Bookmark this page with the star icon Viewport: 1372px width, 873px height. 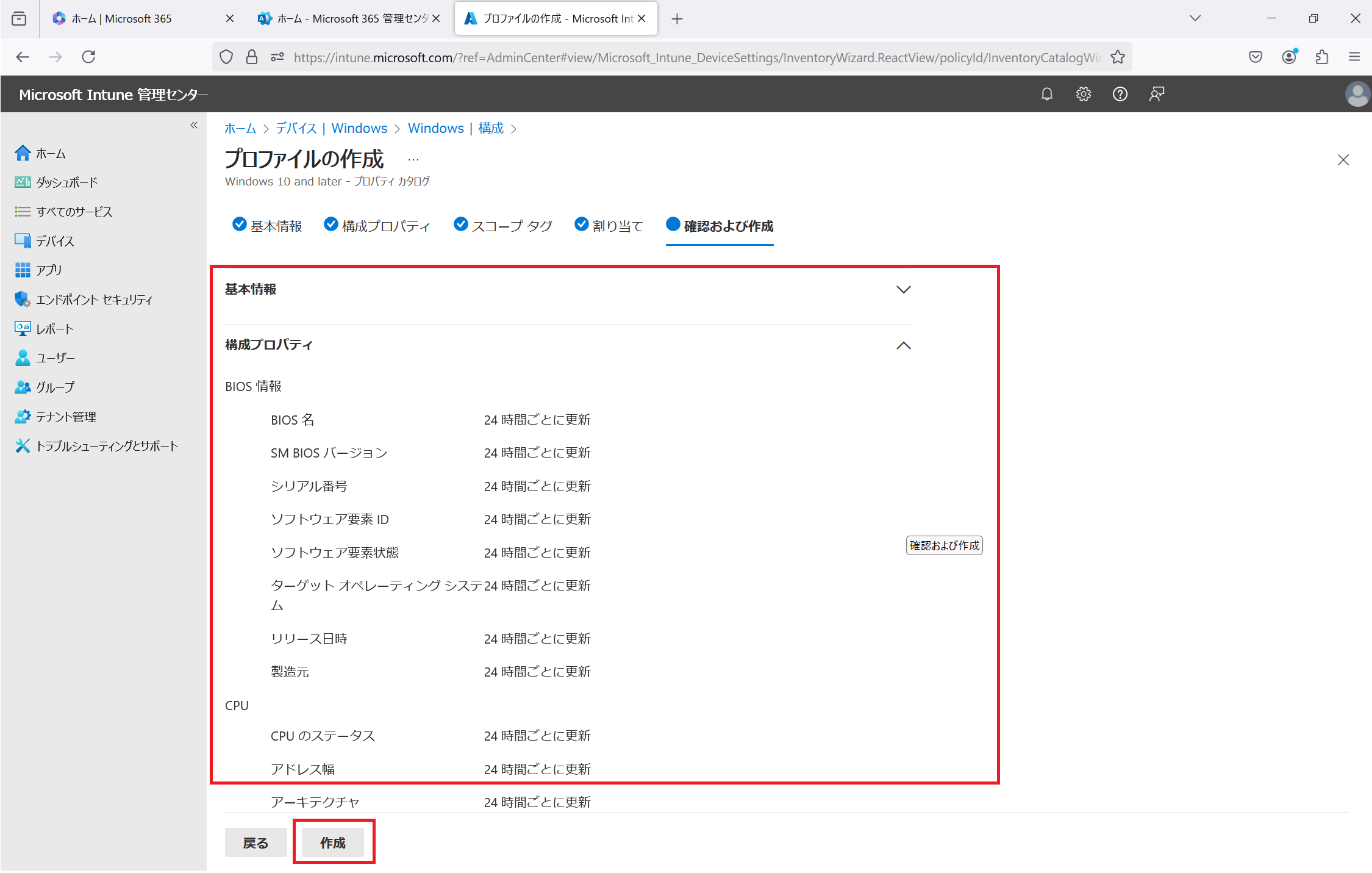(1118, 57)
